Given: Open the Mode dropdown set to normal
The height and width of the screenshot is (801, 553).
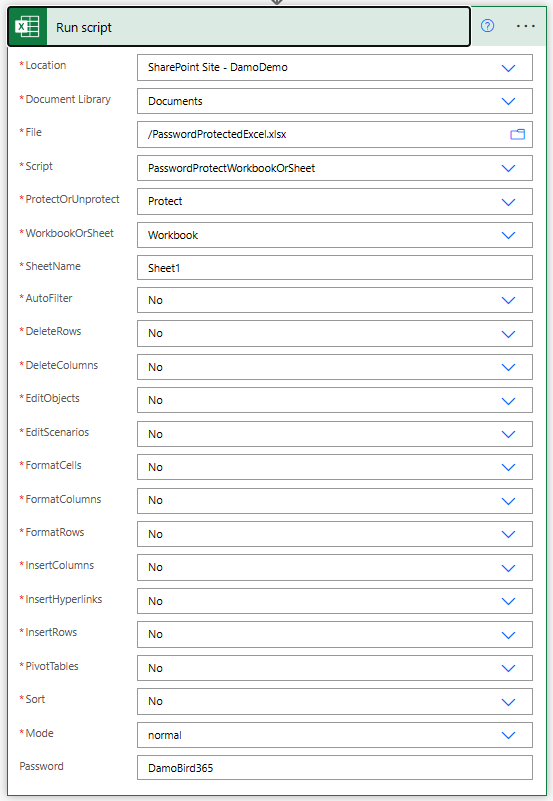Looking at the screenshot, I should coord(334,735).
